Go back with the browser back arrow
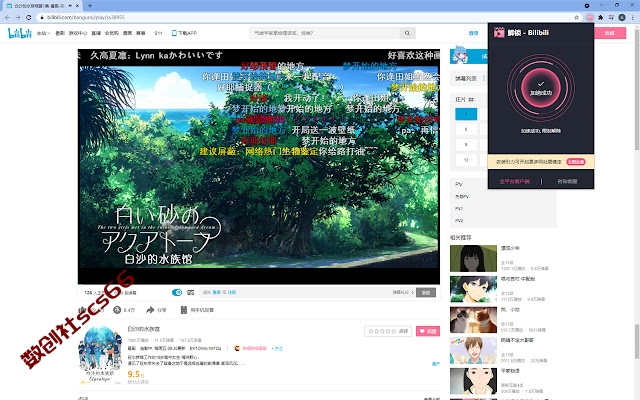 [7, 17]
